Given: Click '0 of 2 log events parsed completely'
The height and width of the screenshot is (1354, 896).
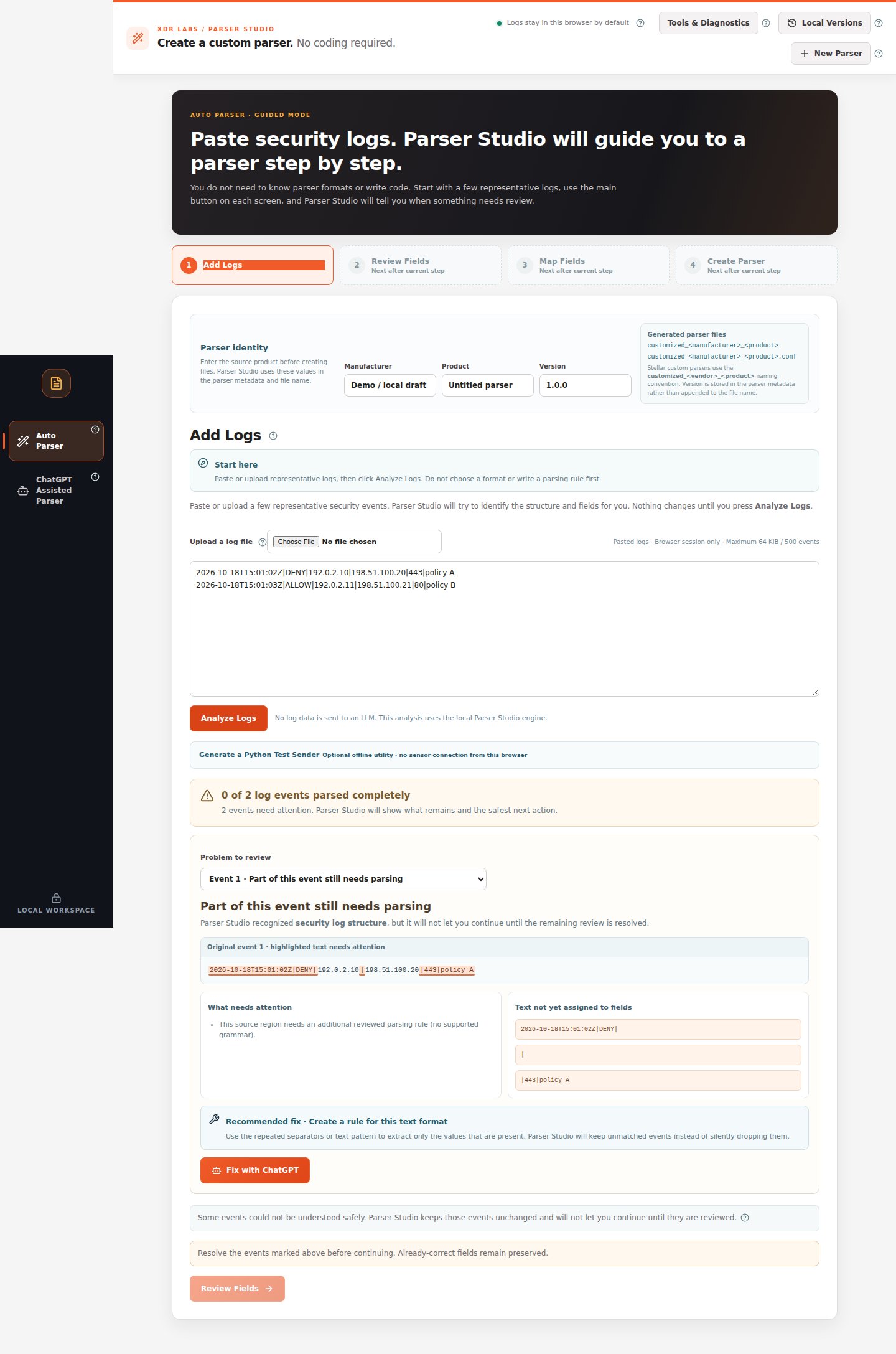Looking at the screenshot, I should pos(315,796).
